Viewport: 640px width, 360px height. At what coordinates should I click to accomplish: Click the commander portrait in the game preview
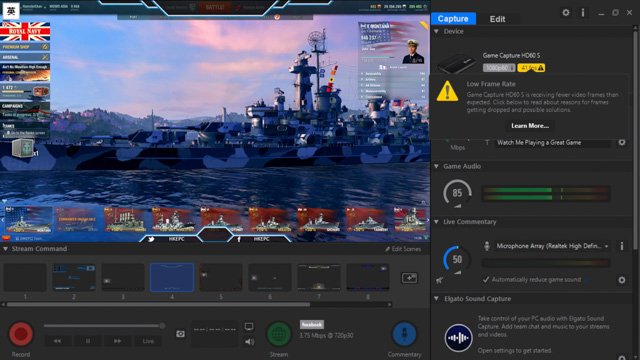point(413,51)
